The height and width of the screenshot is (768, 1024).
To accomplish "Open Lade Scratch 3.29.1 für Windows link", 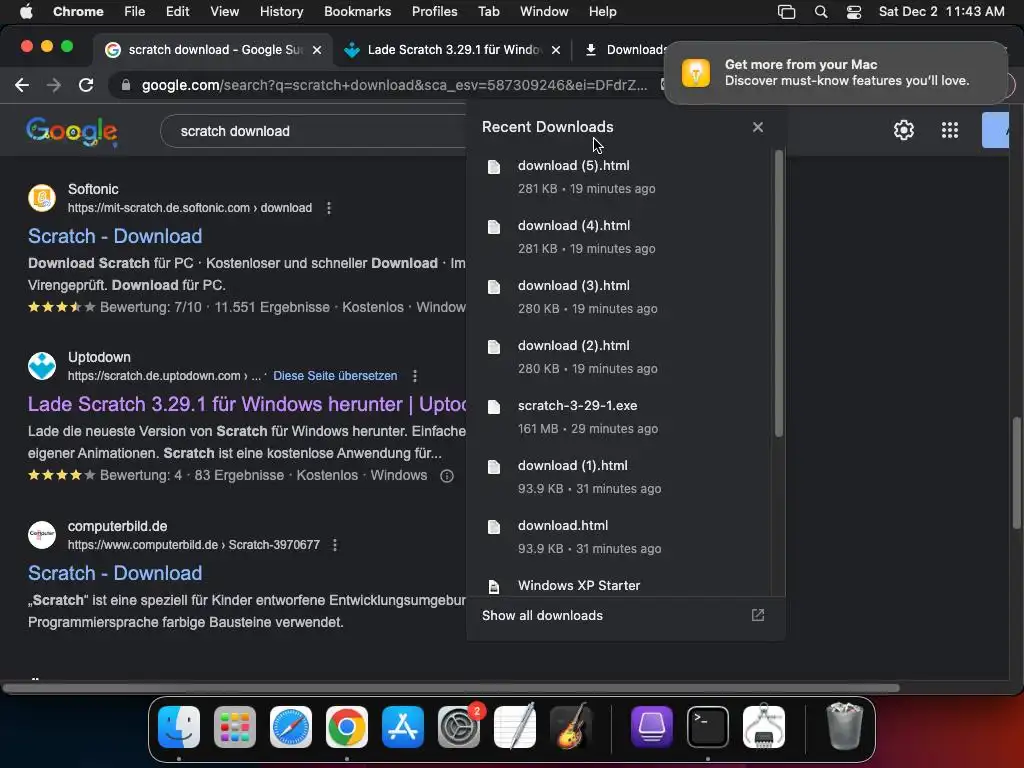I will [x=247, y=404].
